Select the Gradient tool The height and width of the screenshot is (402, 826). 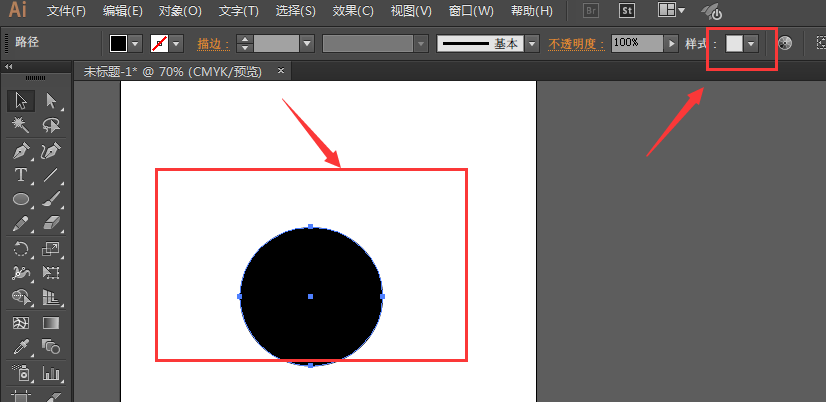(51, 323)
